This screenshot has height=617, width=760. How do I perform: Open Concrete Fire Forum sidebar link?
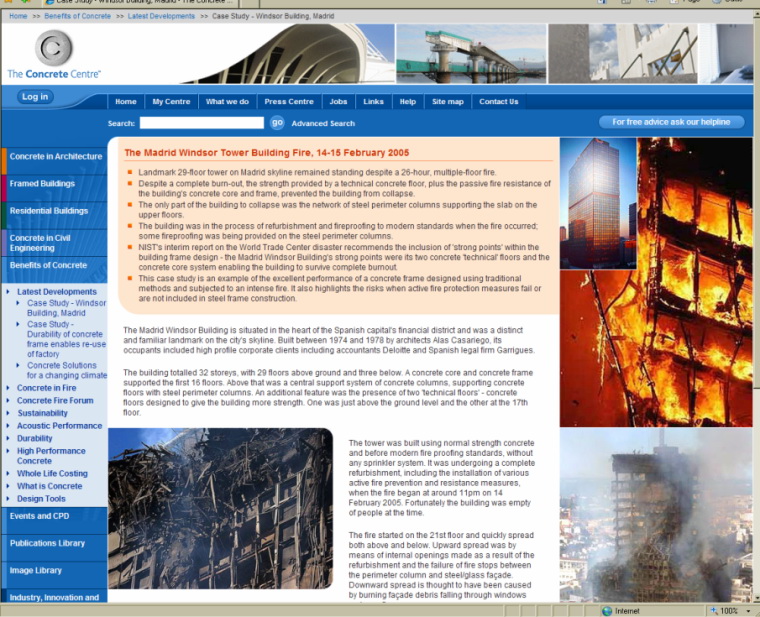[x=55, y=400]
